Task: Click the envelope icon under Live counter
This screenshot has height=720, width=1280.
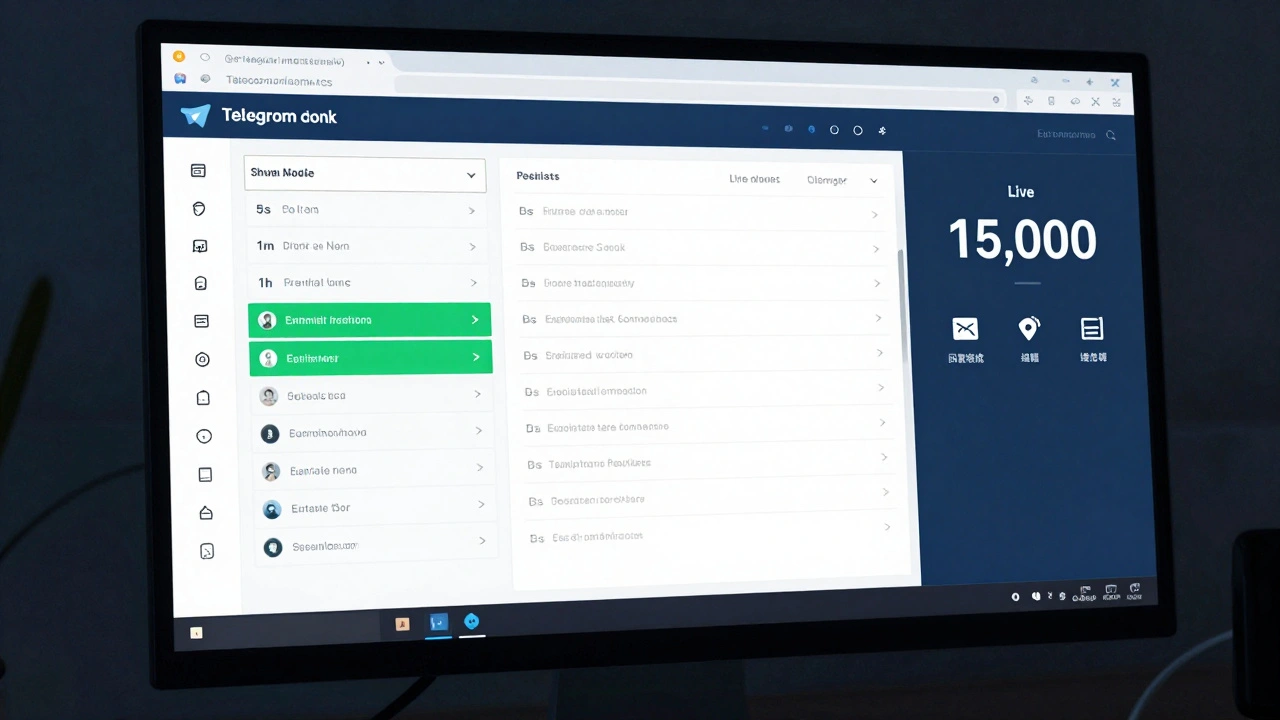Action: (965, 329)
